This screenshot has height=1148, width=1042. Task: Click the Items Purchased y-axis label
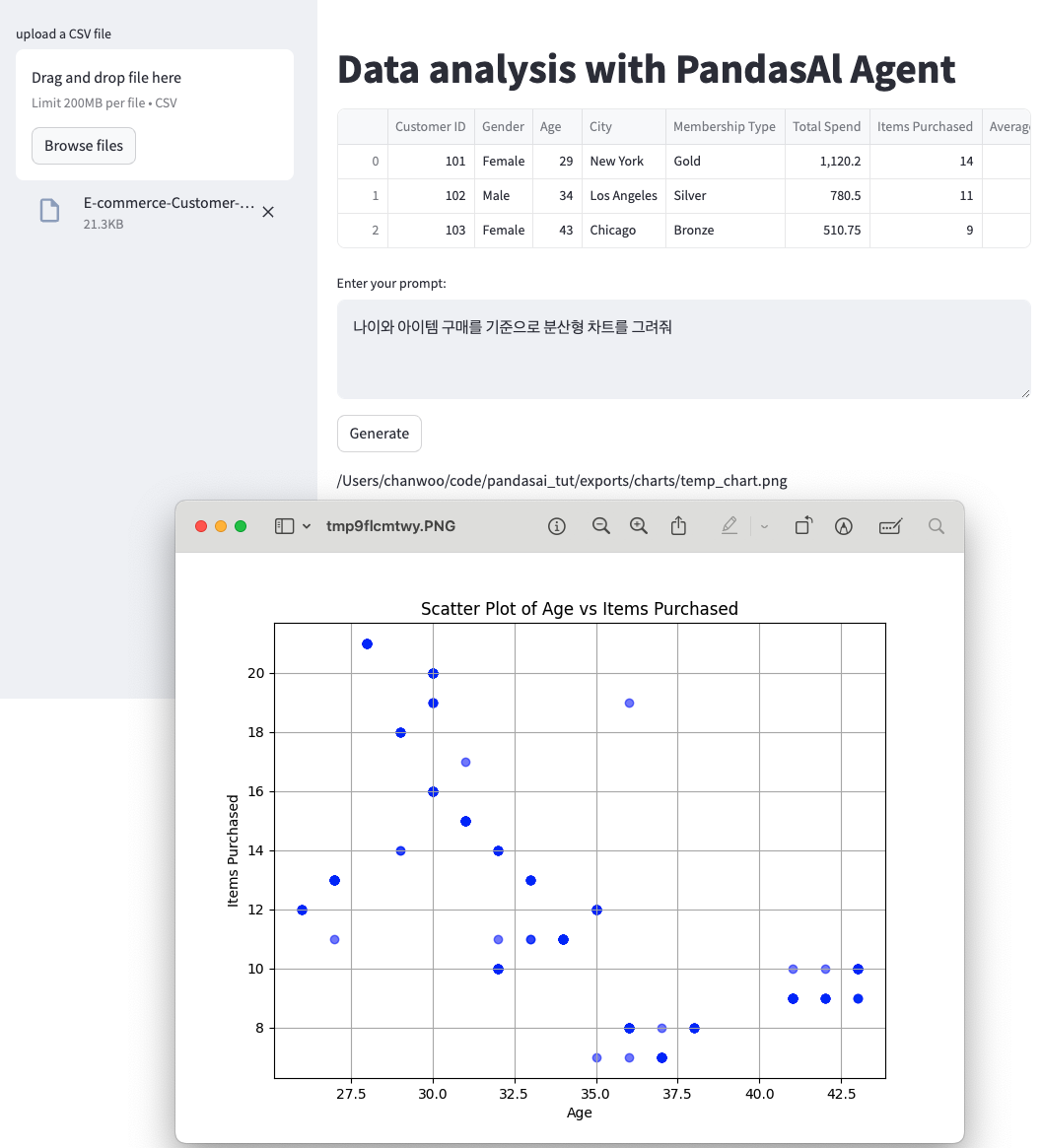point(233,850)
